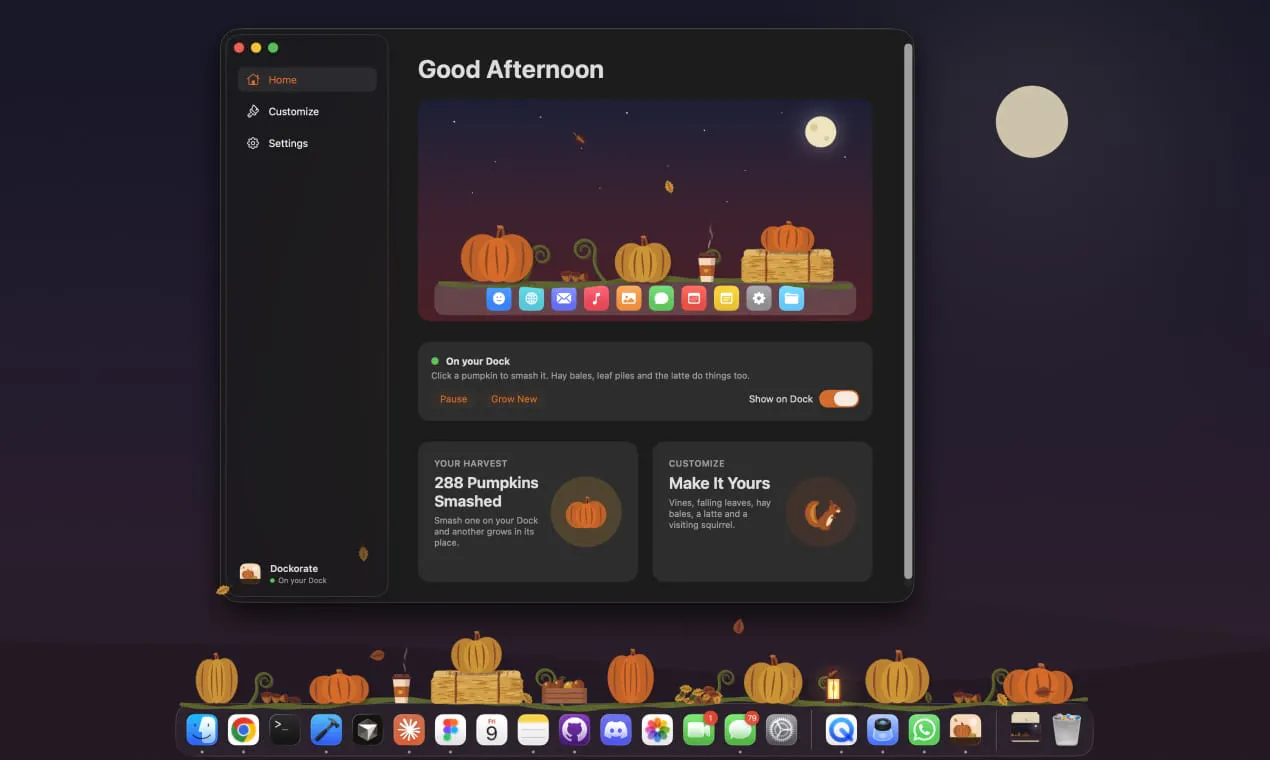
Task: Smash the tall orange pumpkin above the Discord icon
Action: click(630, 676)
